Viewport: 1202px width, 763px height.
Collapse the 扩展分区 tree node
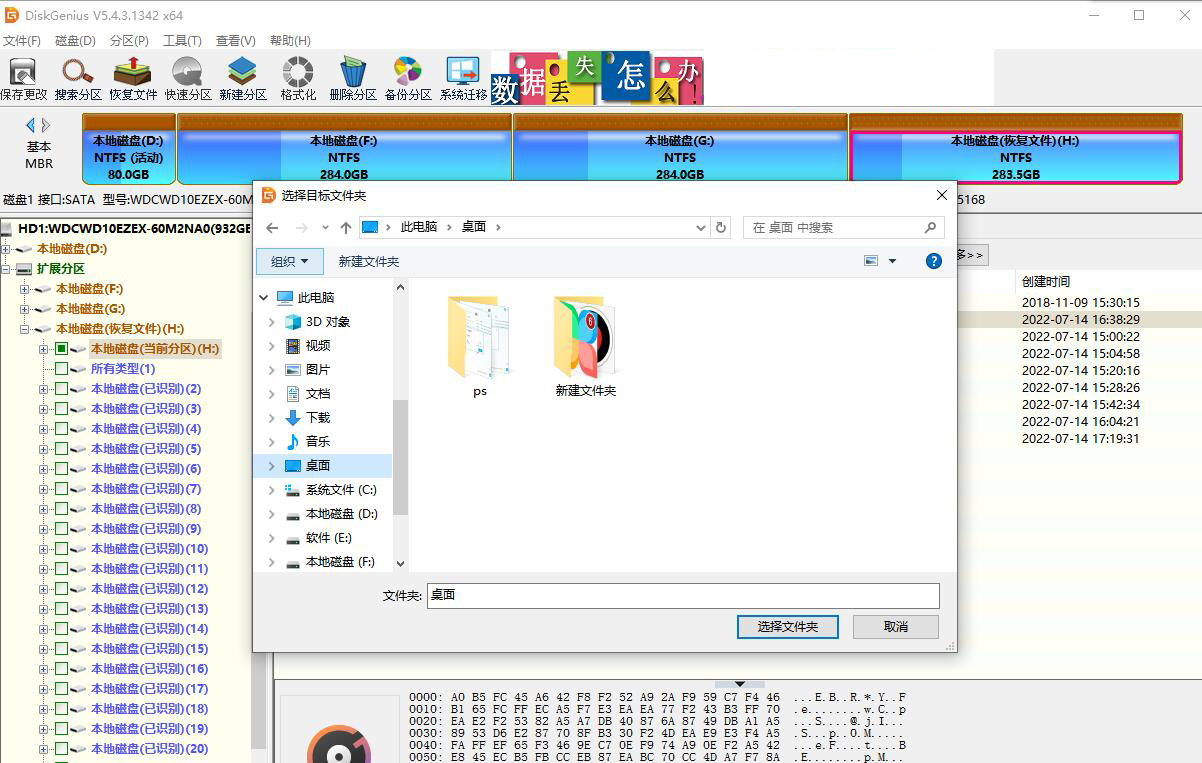click(x=6, y=268)
